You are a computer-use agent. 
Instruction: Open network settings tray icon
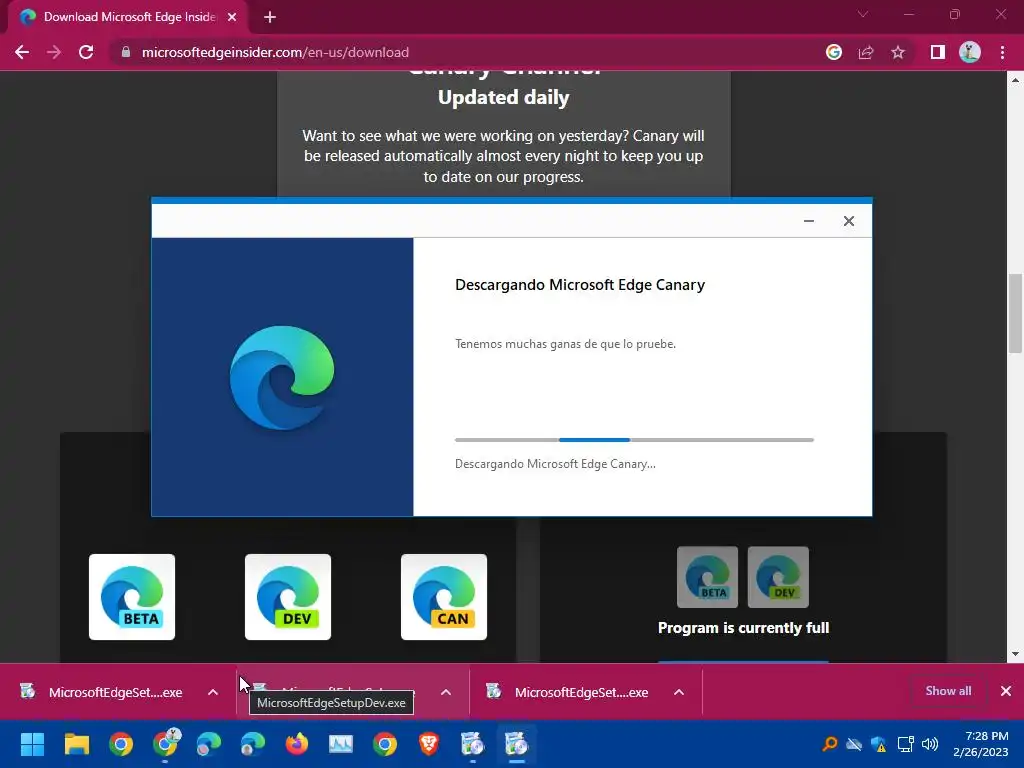pyautogui.click(x=905, y=744)
